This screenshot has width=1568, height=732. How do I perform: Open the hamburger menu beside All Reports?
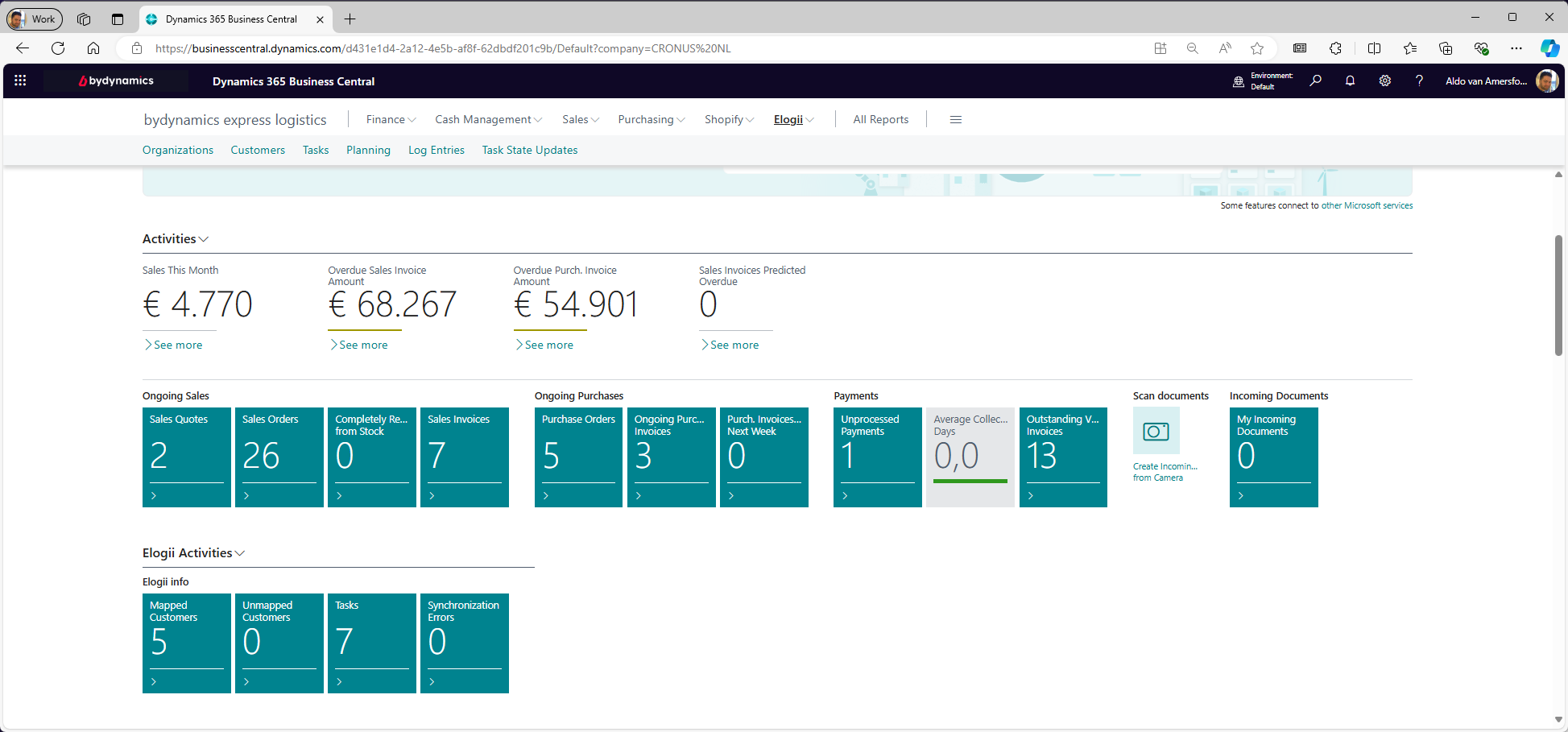click(x=955, y=120)
